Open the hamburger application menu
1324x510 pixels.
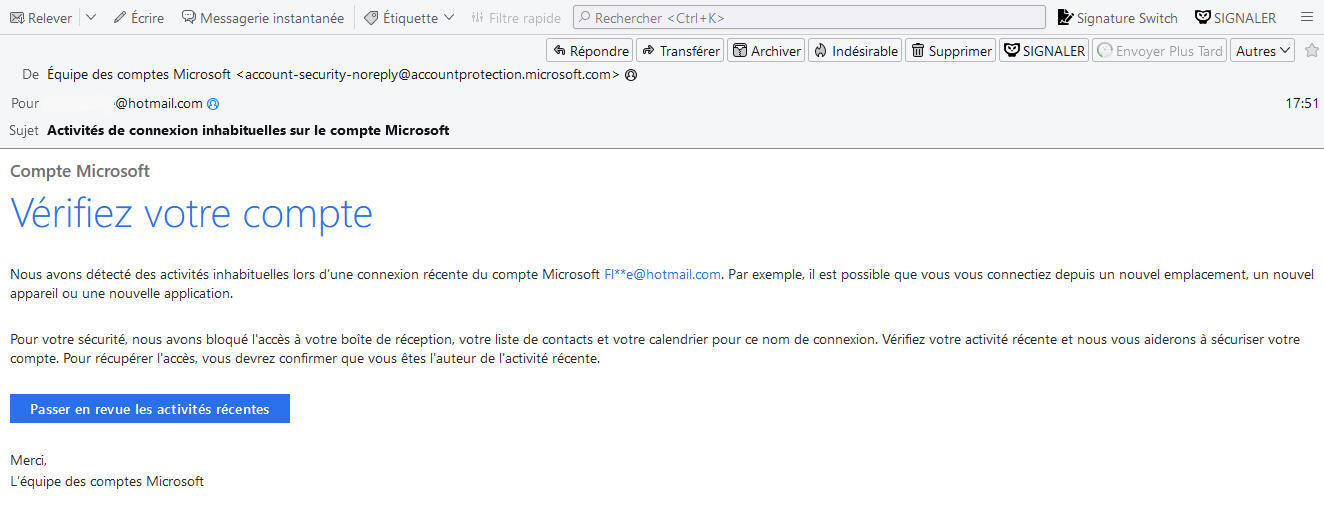[x=1306, y=18]
